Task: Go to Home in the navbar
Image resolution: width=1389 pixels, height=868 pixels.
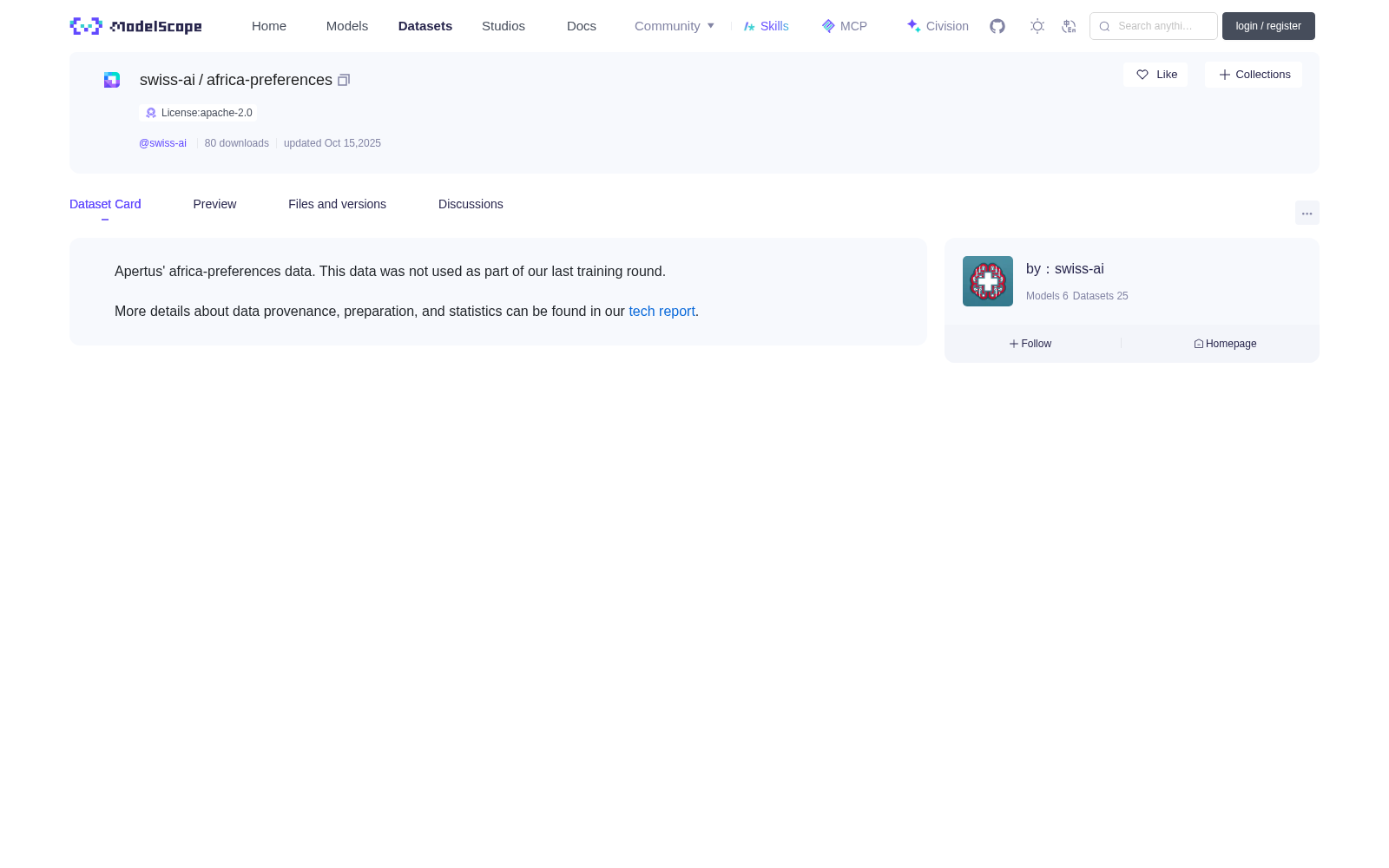Action: (x=269, y=26)
